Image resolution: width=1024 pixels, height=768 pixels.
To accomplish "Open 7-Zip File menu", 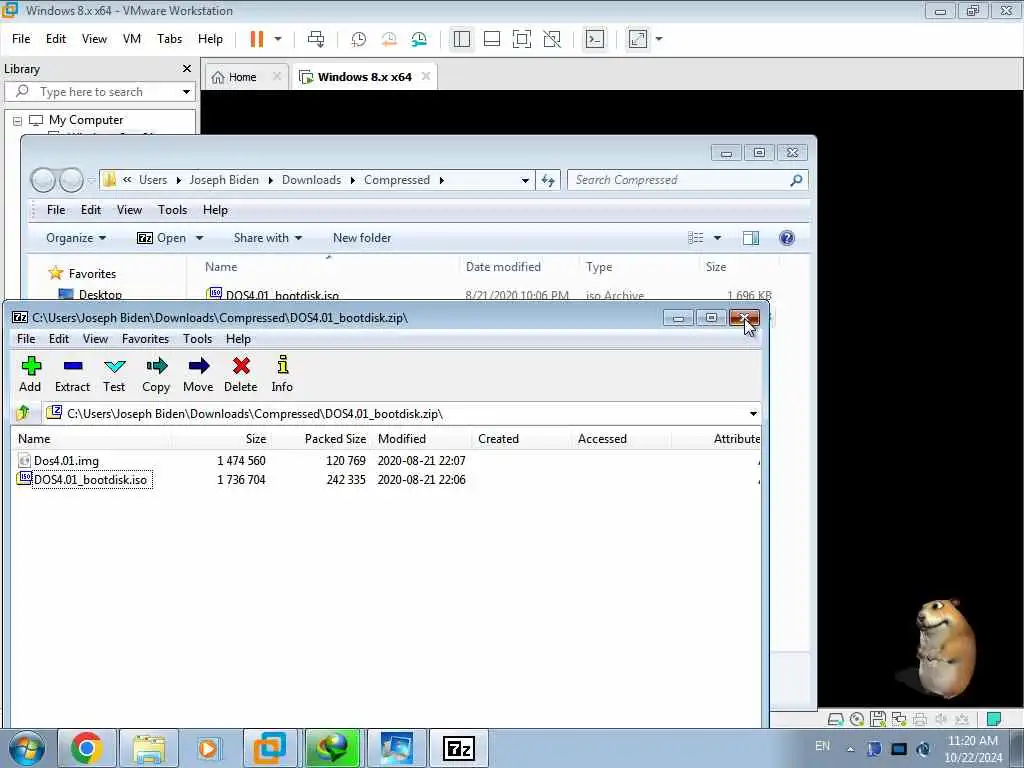I will [26, 338].
